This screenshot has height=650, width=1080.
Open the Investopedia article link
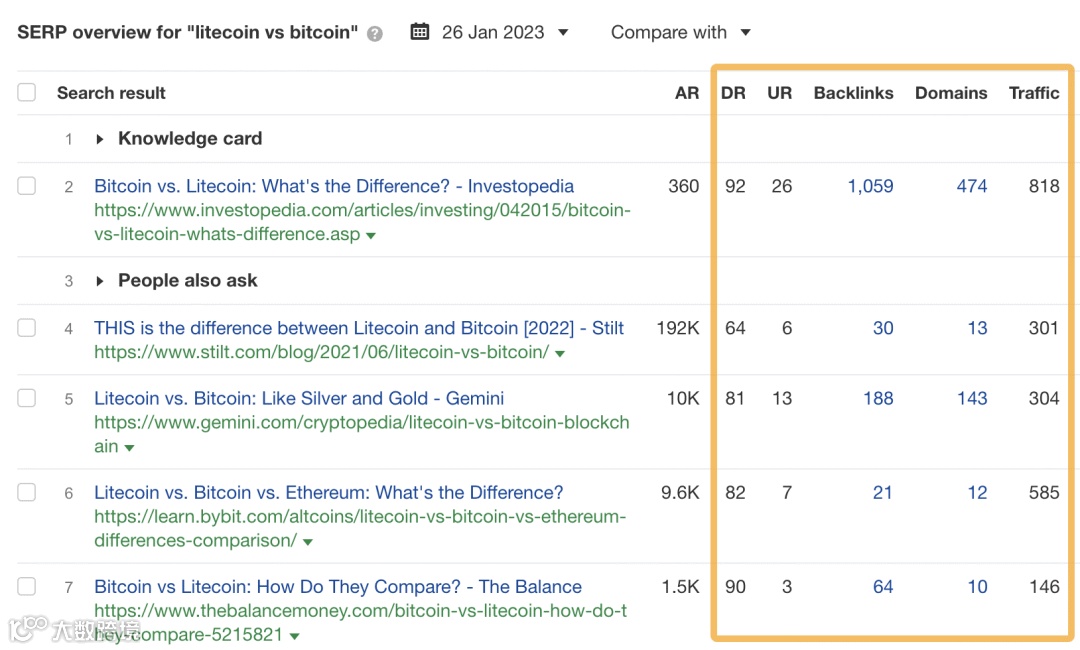333,186
